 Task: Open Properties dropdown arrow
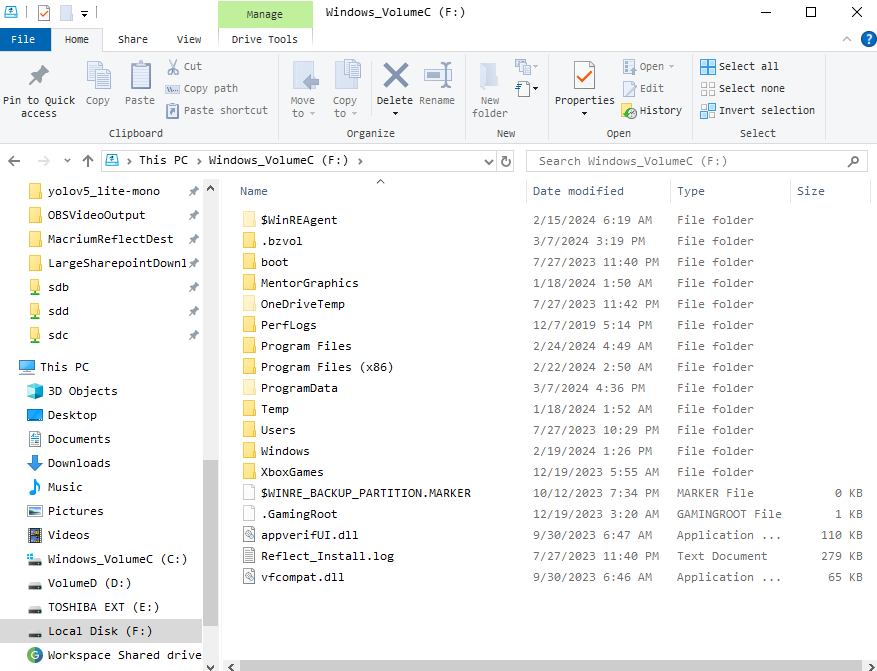(x=584, y=114)
